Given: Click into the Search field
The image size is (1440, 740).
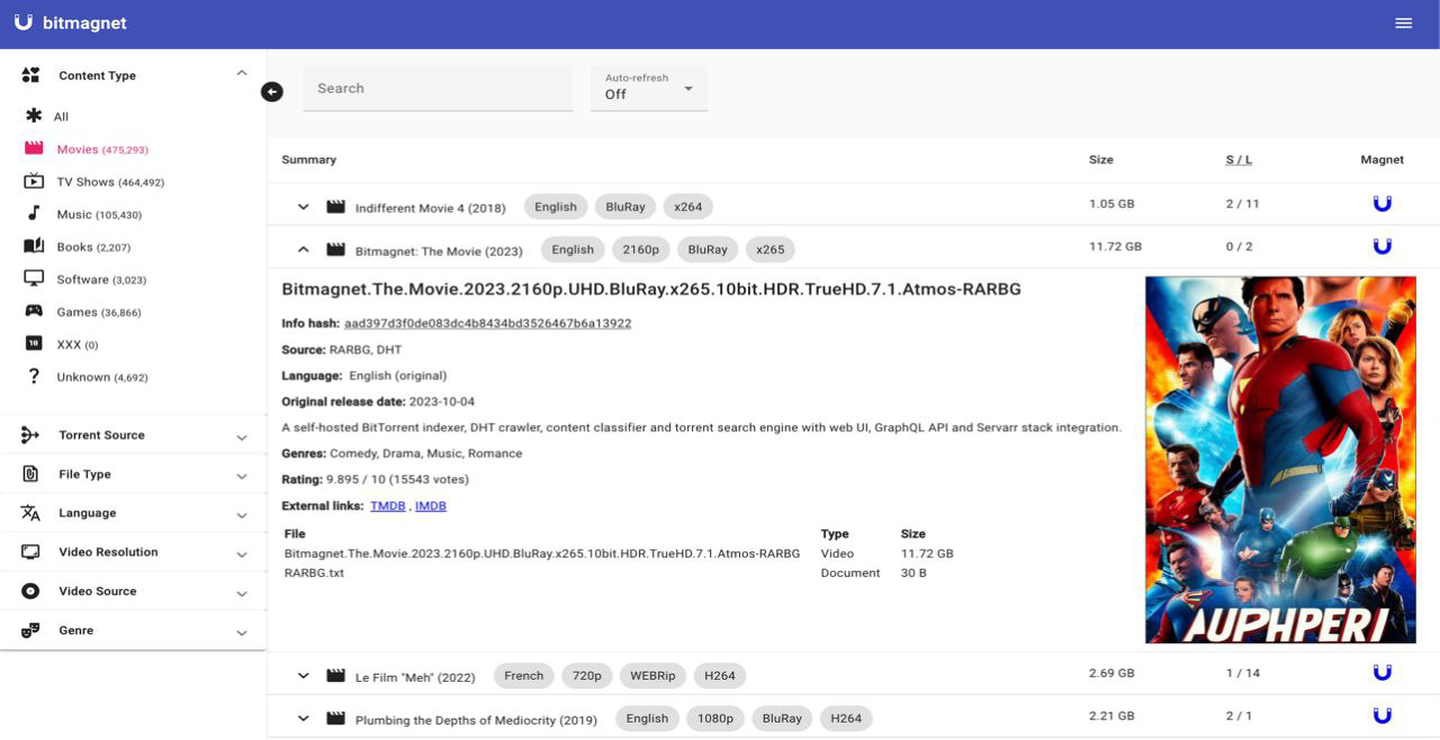Looking at the screenshot, I should point(438,88).
